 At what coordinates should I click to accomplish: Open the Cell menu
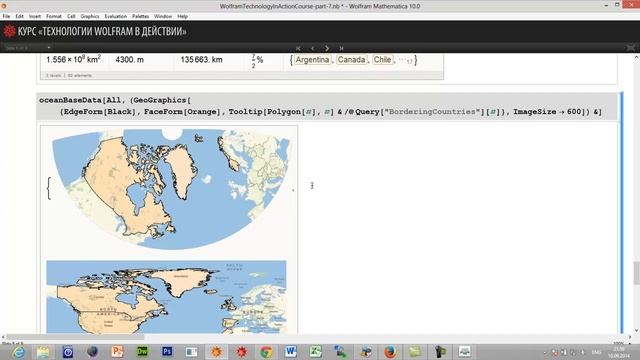pyautogui.click(x=71, y=16)
